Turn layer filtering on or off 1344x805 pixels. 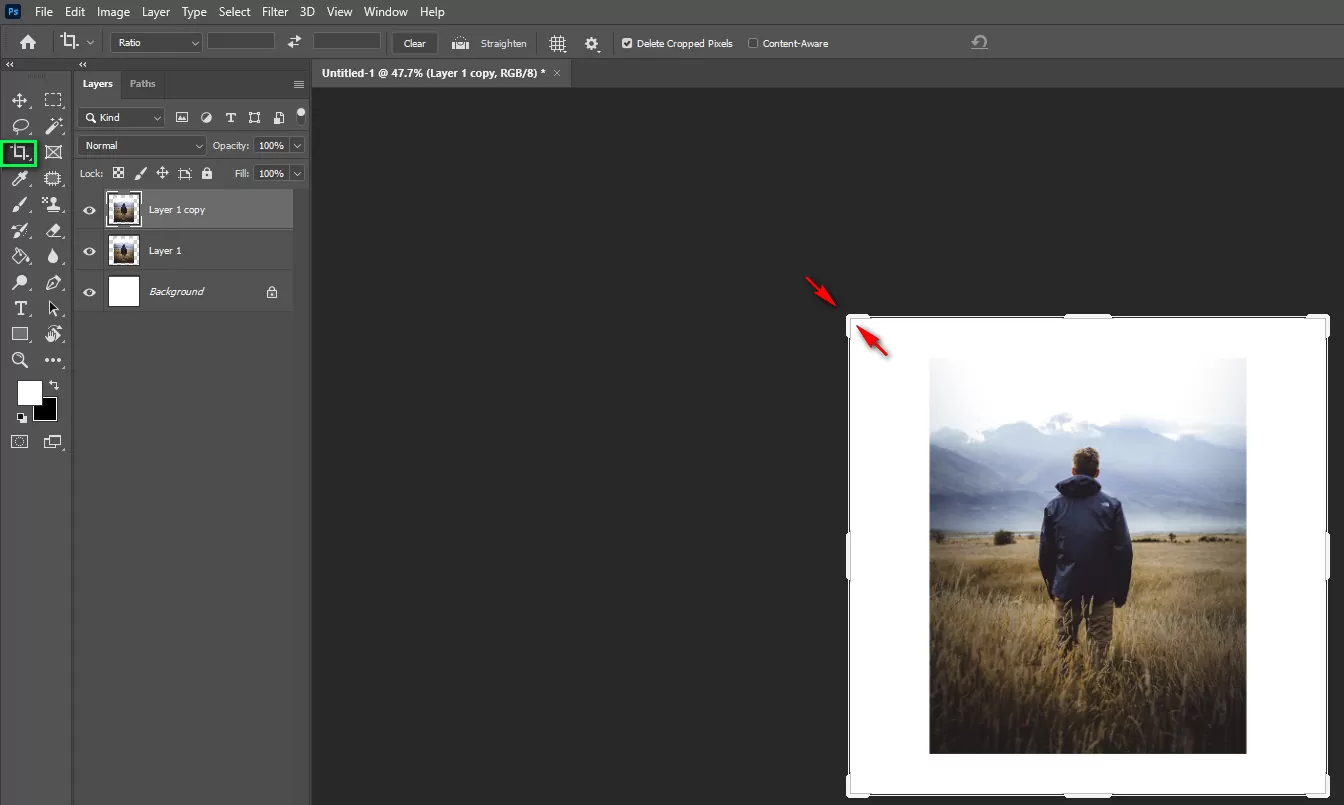tap(300, 117)
